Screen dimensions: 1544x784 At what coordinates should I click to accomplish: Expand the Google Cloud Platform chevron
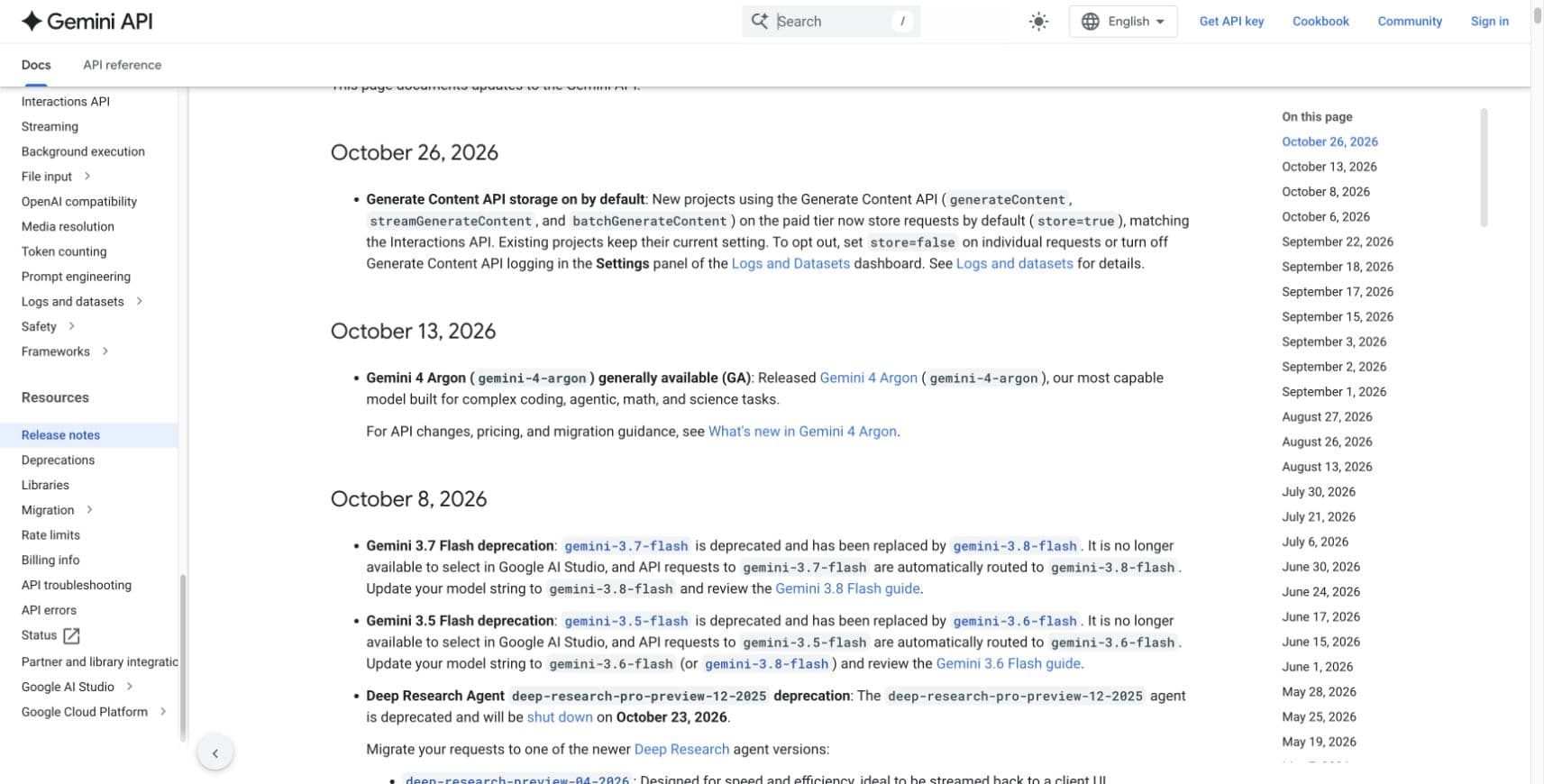[x=163, y=712]
